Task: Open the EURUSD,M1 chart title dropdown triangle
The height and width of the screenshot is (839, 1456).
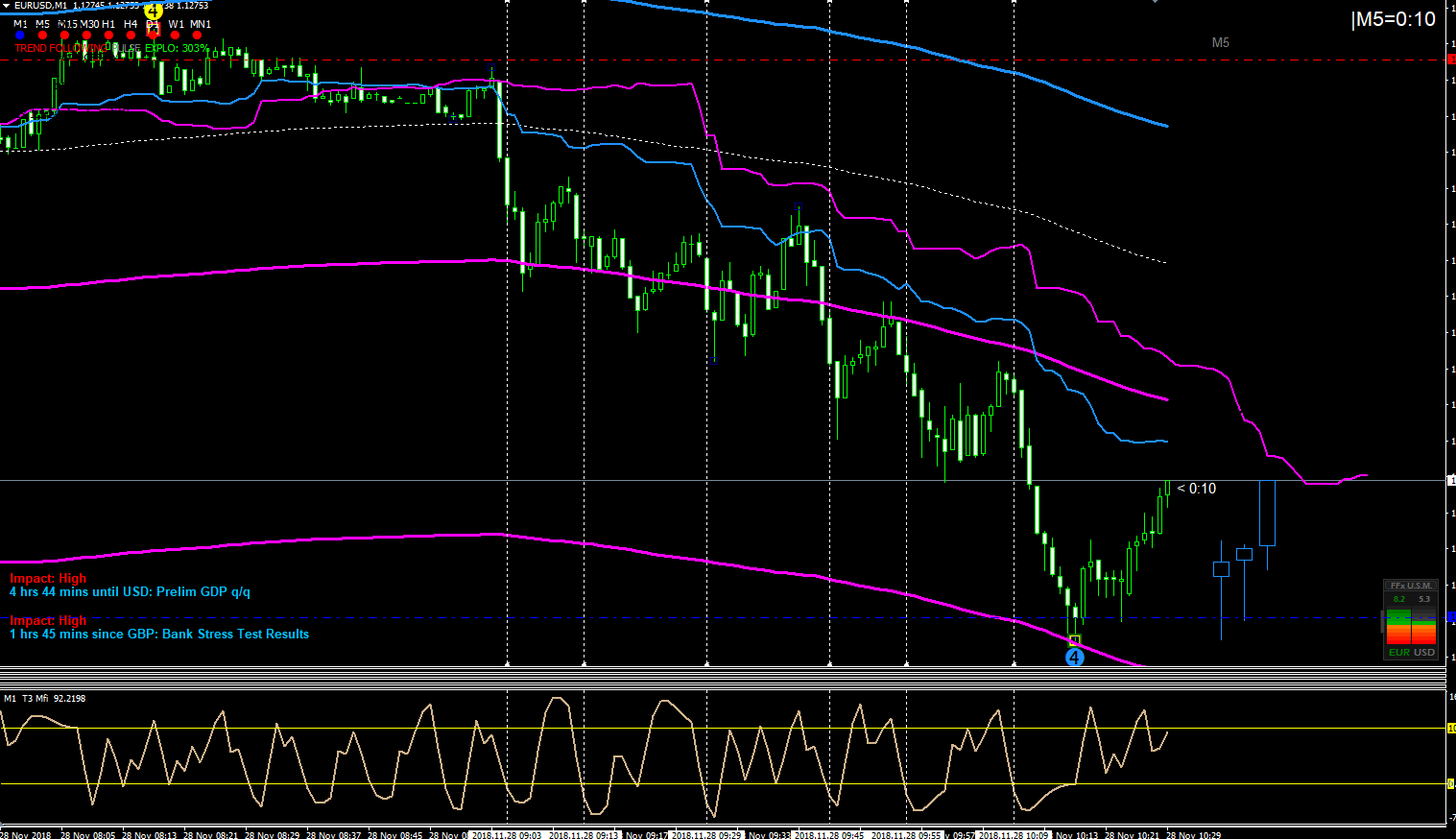Action: tap(6, 6)
